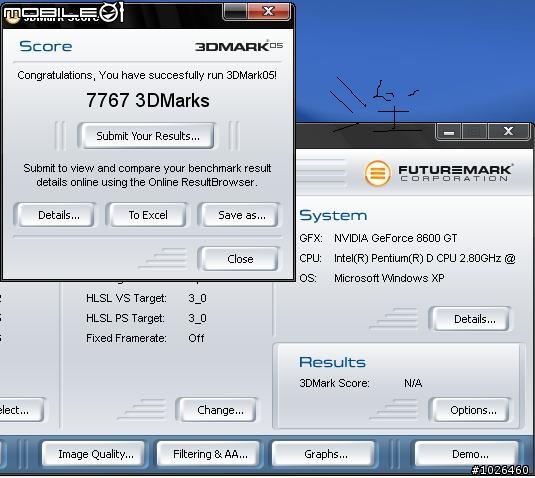Launch the Demo button
The width and height of the screenshot is (535, 478).
[x=467, y=454]
